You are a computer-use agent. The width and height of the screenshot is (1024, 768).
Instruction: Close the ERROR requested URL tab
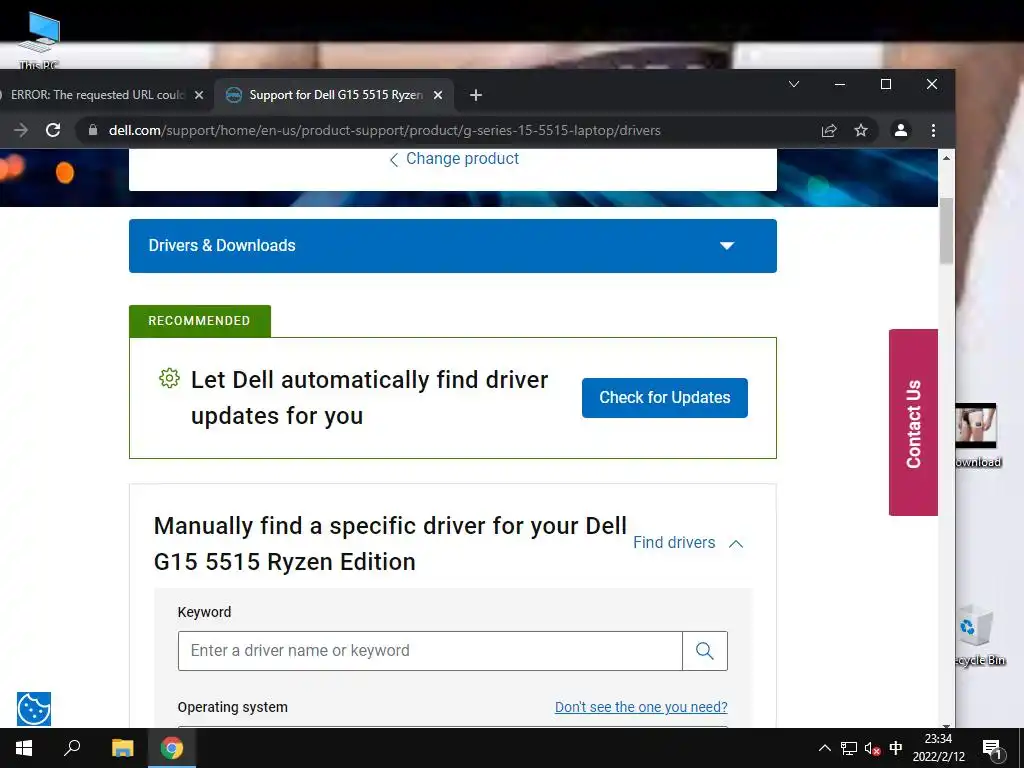tap(199, 95)
